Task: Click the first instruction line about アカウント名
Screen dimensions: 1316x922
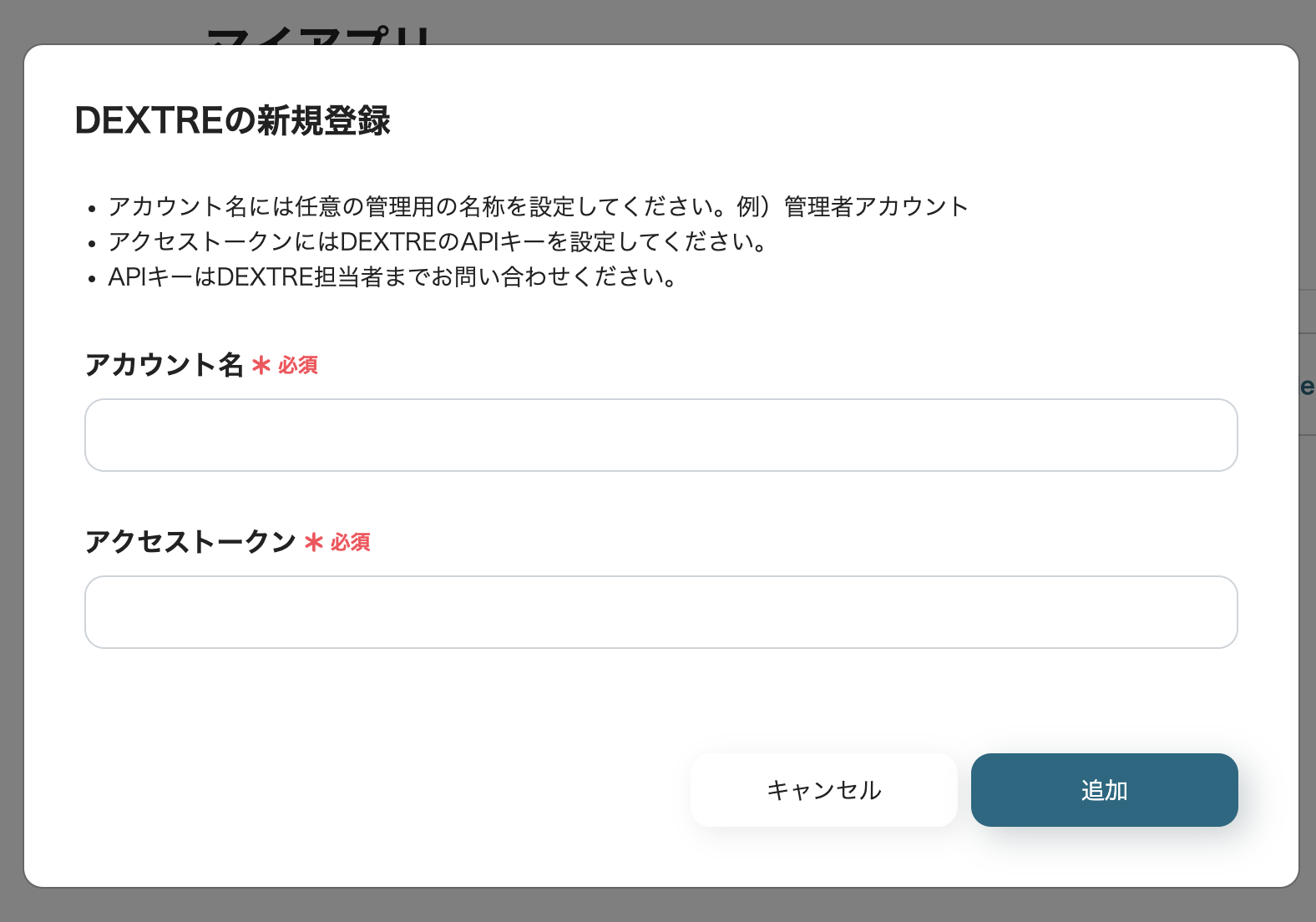Action: [418, 206]
